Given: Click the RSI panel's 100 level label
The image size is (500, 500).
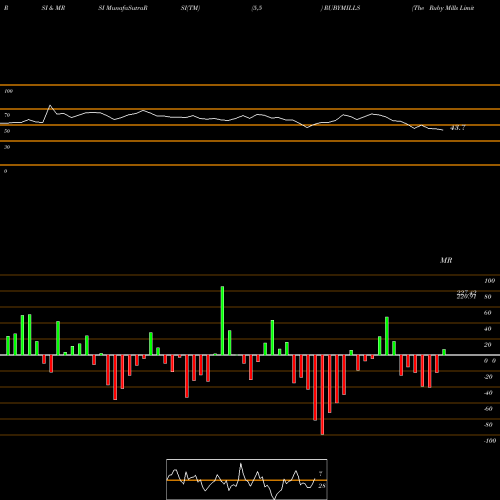Looking at the screenshot, I should (x=8, y=91).
